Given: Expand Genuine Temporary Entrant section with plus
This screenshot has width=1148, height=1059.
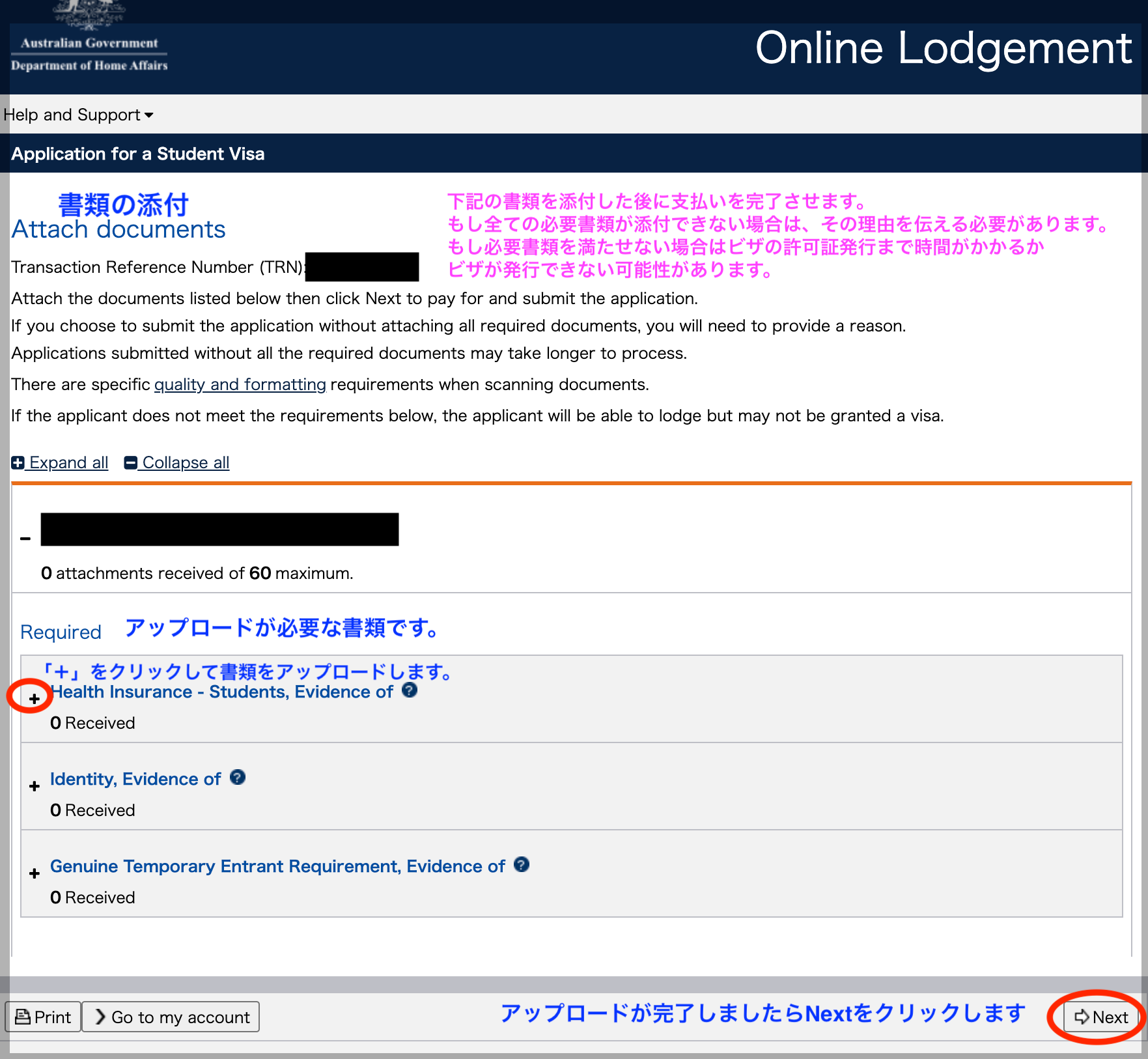Looking at the screenshot, I should tap(35, 874).
